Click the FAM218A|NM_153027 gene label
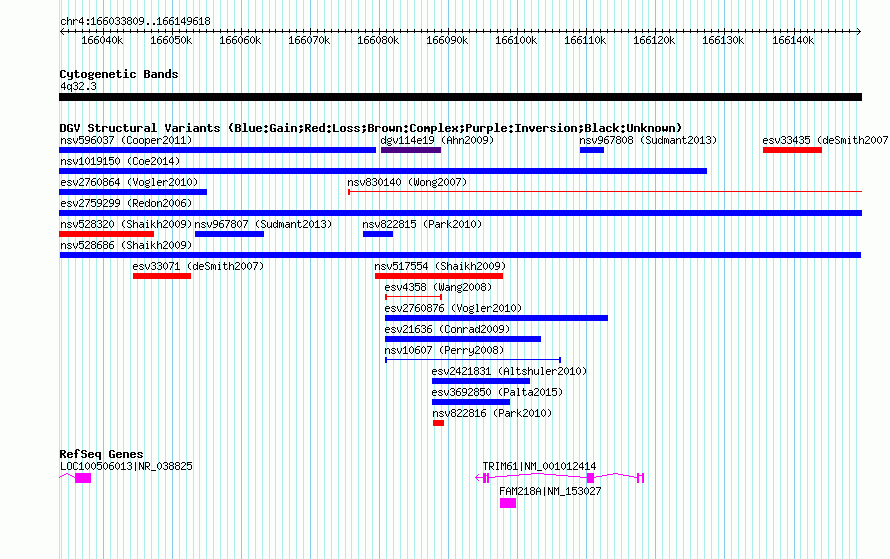 click(x=550, y=491)
